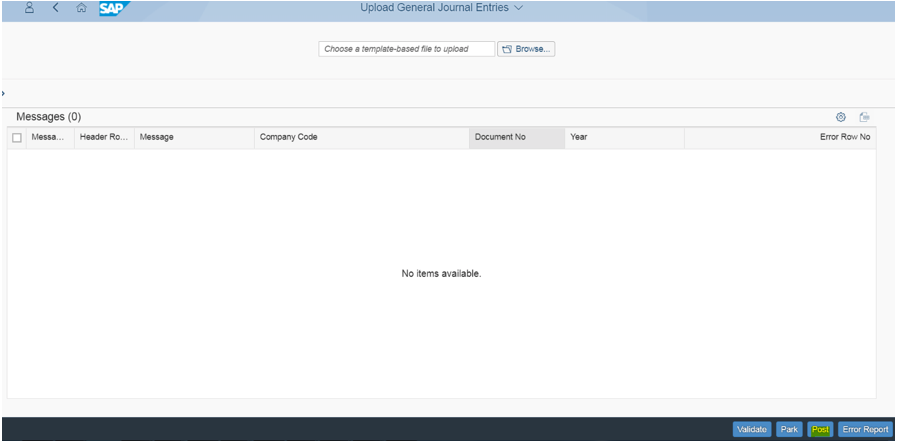
Task: Click the Park button
Action: (x=789, y=429)
